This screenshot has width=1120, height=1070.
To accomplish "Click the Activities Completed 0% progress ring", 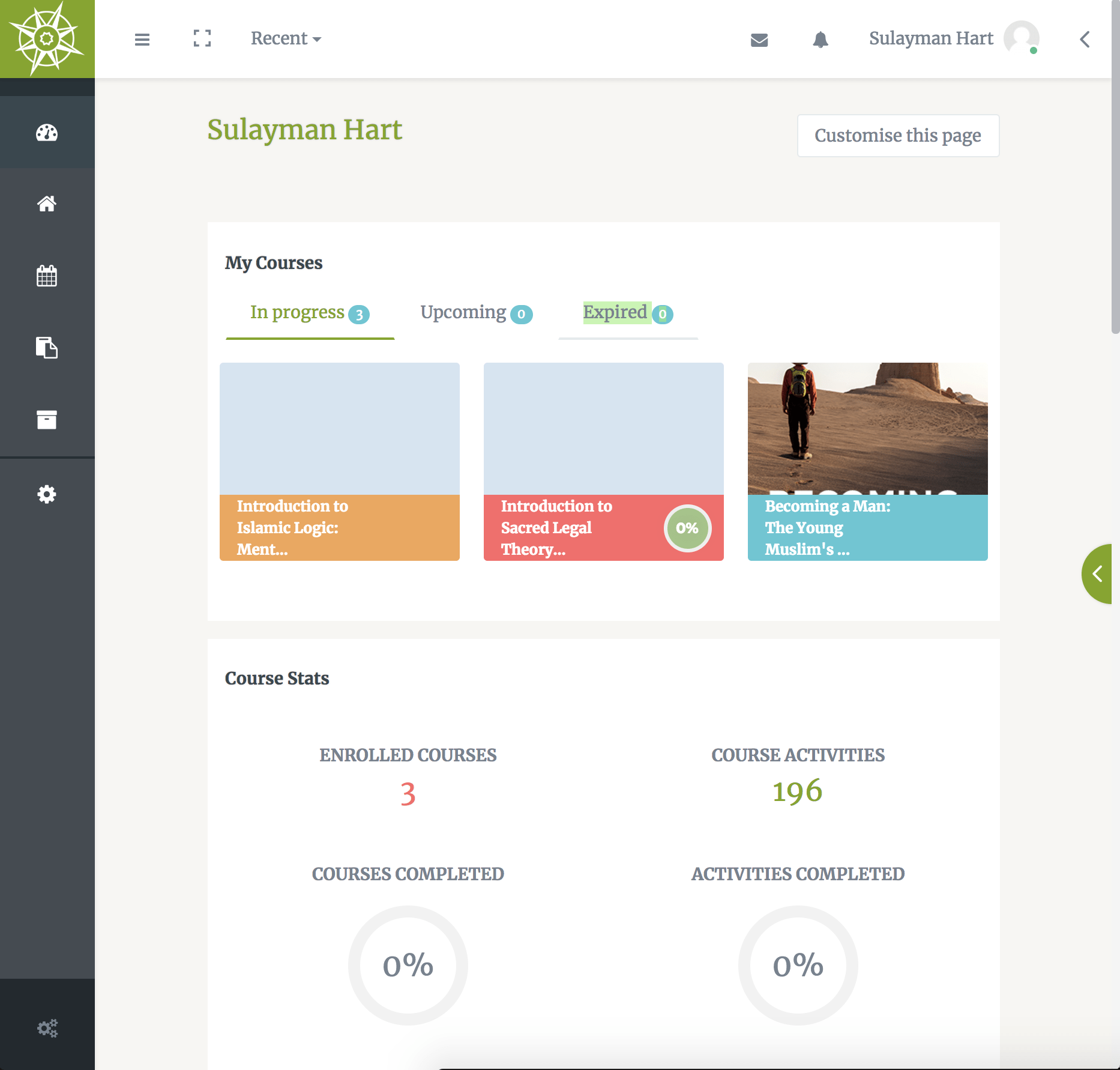I will click(798, 965).
